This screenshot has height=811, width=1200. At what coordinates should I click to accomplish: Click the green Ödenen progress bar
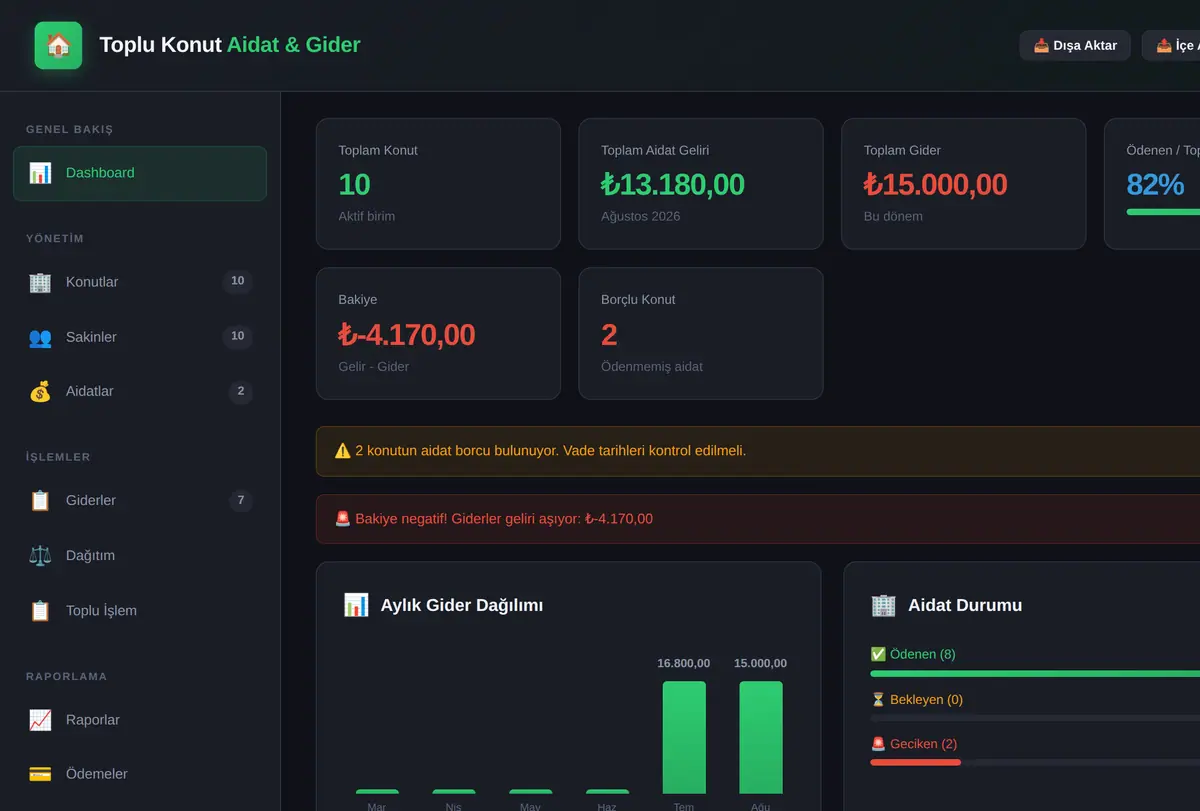[1035, 674]
